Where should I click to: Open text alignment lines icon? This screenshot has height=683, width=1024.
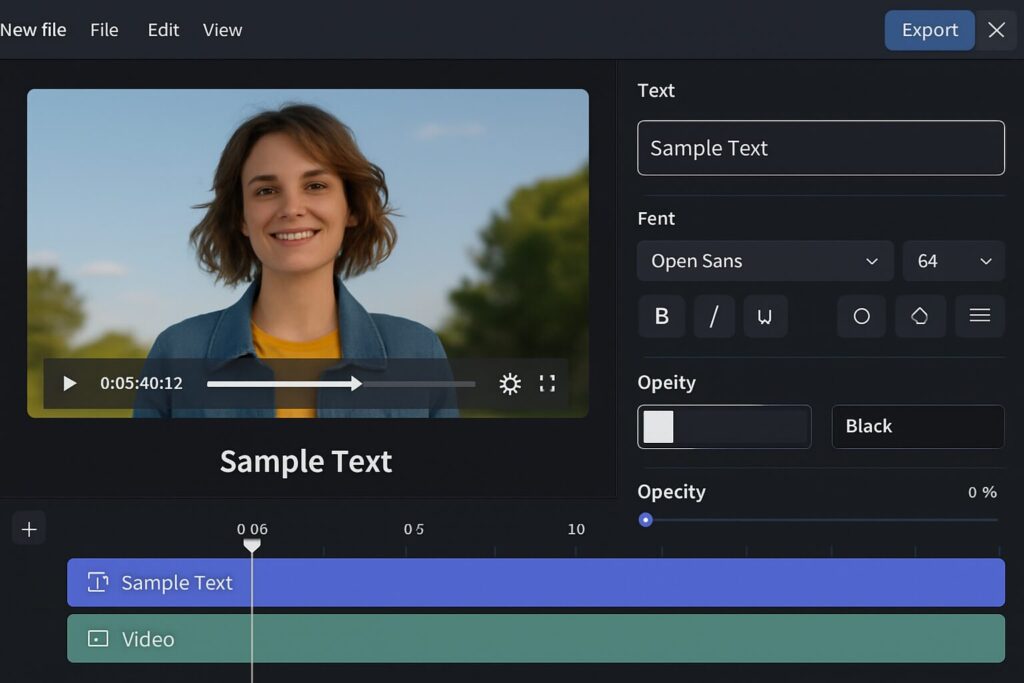click(979, 316)
